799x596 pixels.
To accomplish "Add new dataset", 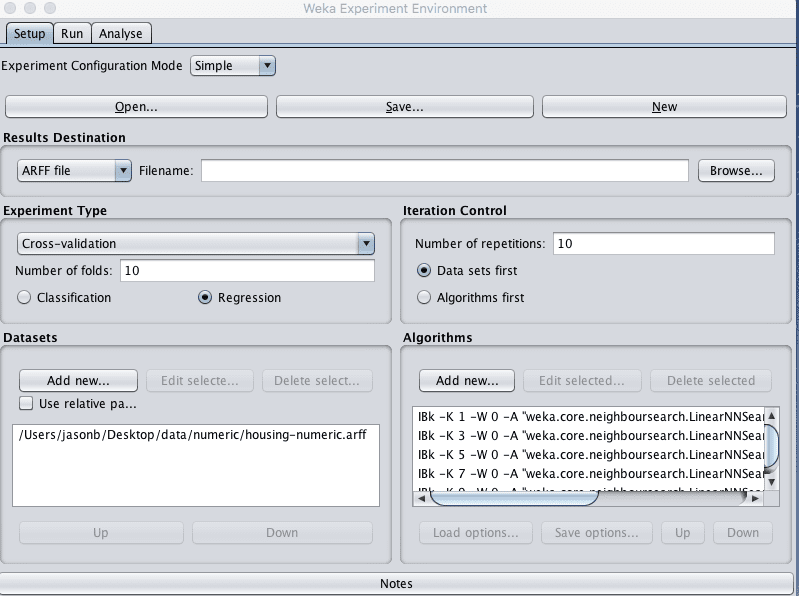I will click(78, 381).
